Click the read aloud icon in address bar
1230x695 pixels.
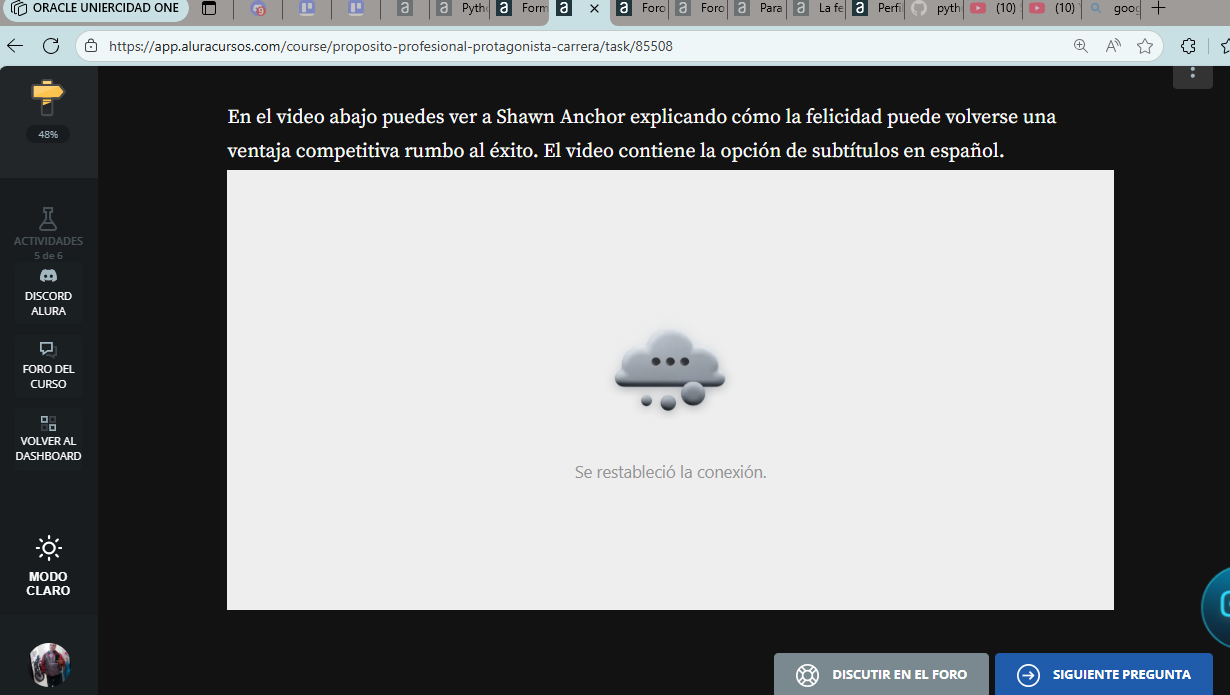pyautogui.click(x=1113, y=46)
